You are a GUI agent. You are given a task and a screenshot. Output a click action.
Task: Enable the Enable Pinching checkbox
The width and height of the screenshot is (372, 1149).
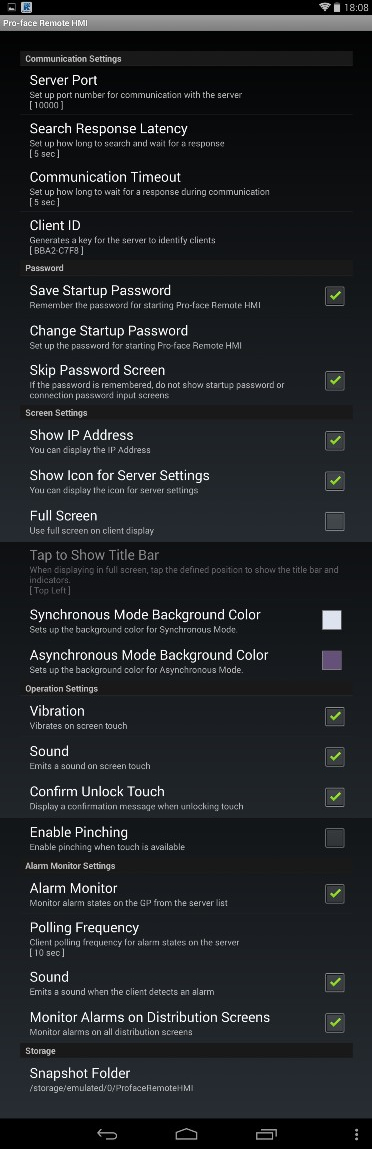[335, 838]
